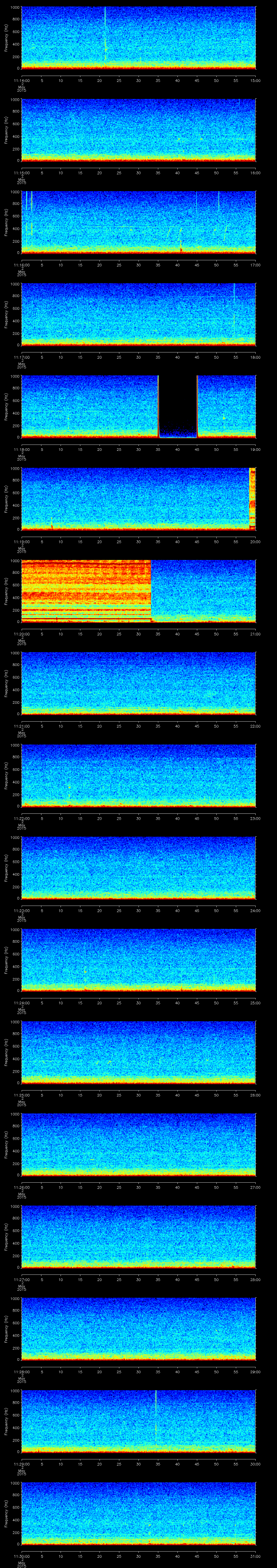Viewport: 277px width, 1568px height.
Task: Click the 11:16:00 start time label
Action: (21, 265)
